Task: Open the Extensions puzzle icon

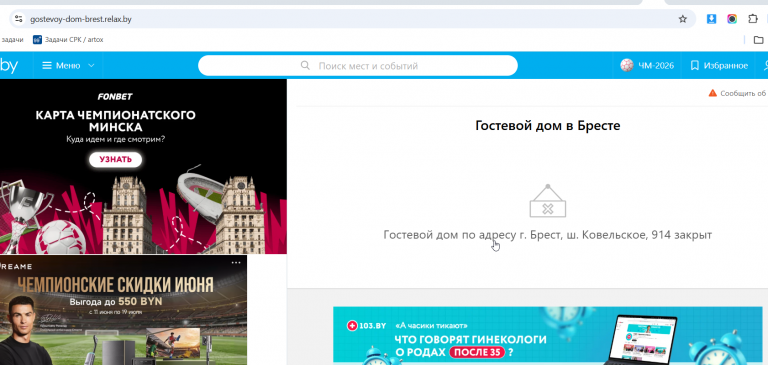Action: click(x=753, y=19)
